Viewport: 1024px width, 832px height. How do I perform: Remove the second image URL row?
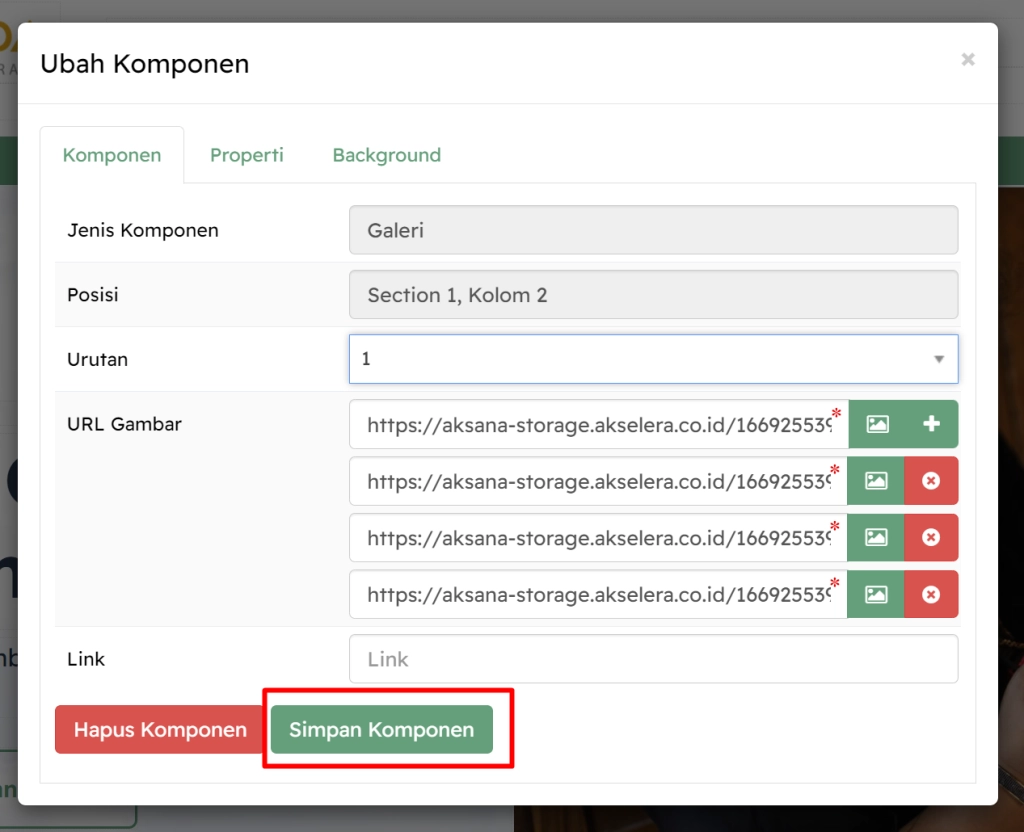[x=931, y=481]
